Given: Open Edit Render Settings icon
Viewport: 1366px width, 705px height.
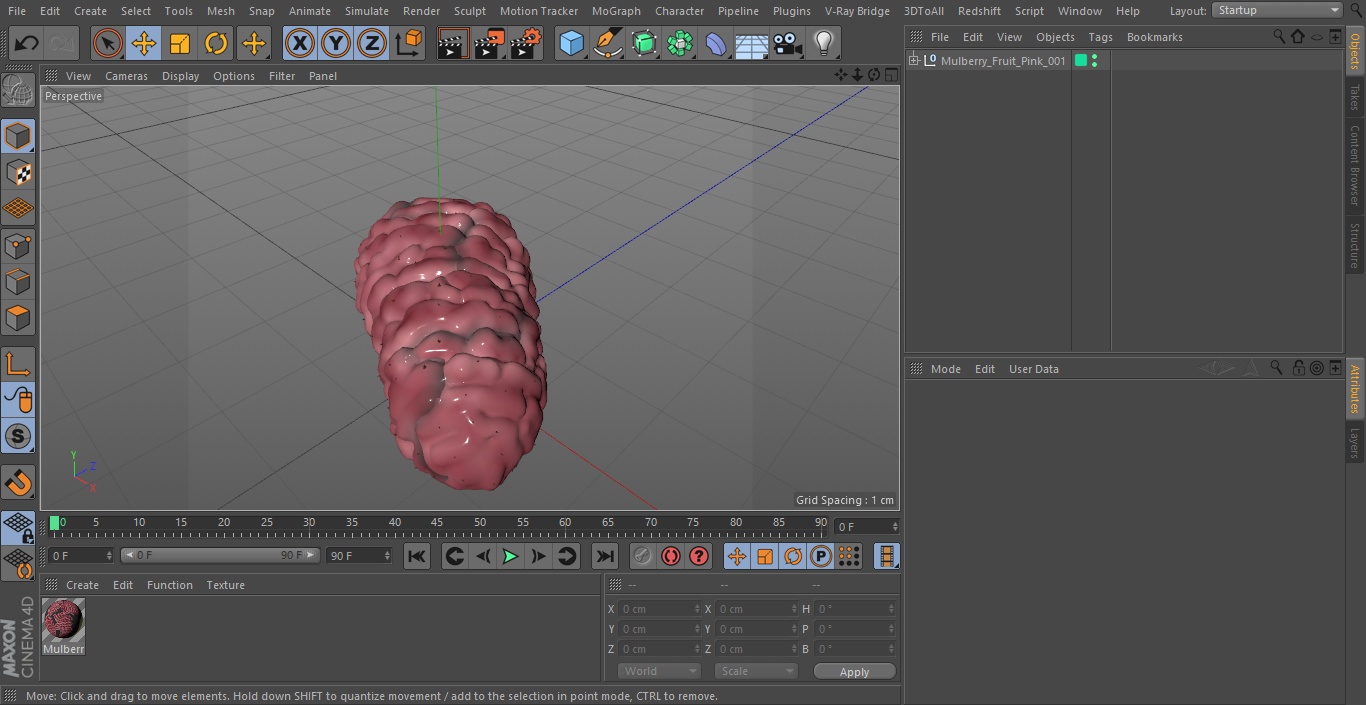Looking at the screenshot, I should 526,43.
